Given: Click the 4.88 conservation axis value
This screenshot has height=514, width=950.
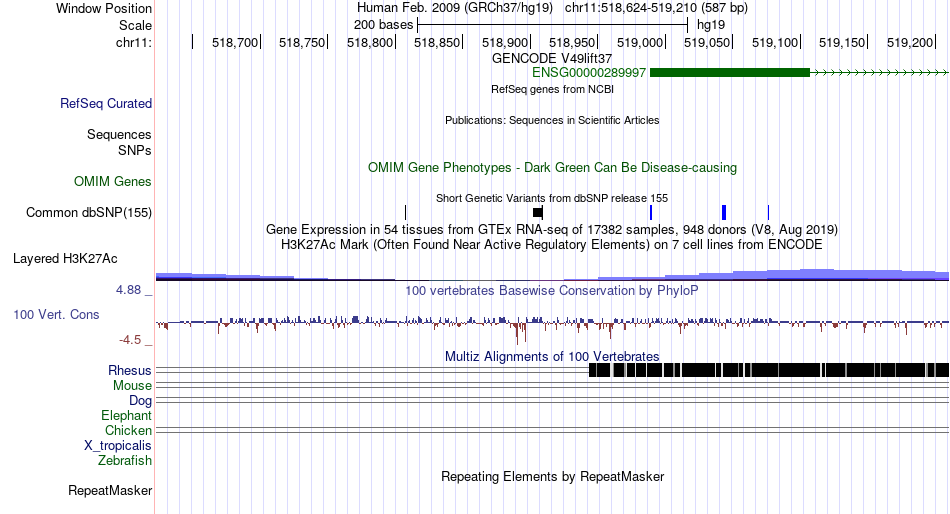Looking at the screenshot, I should (128, 290).
